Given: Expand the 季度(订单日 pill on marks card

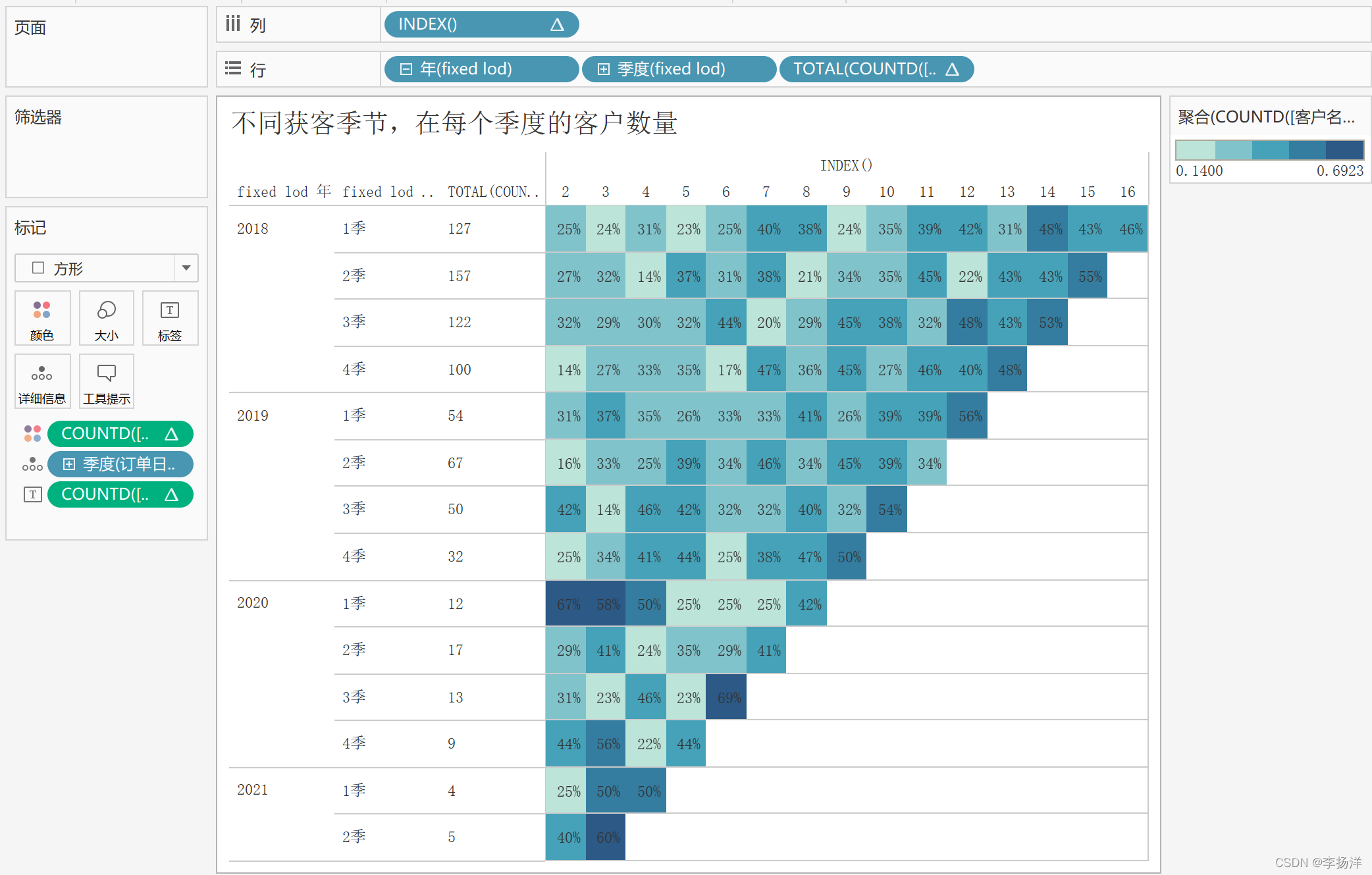Looking at the screenshot, I should [69, 464].
